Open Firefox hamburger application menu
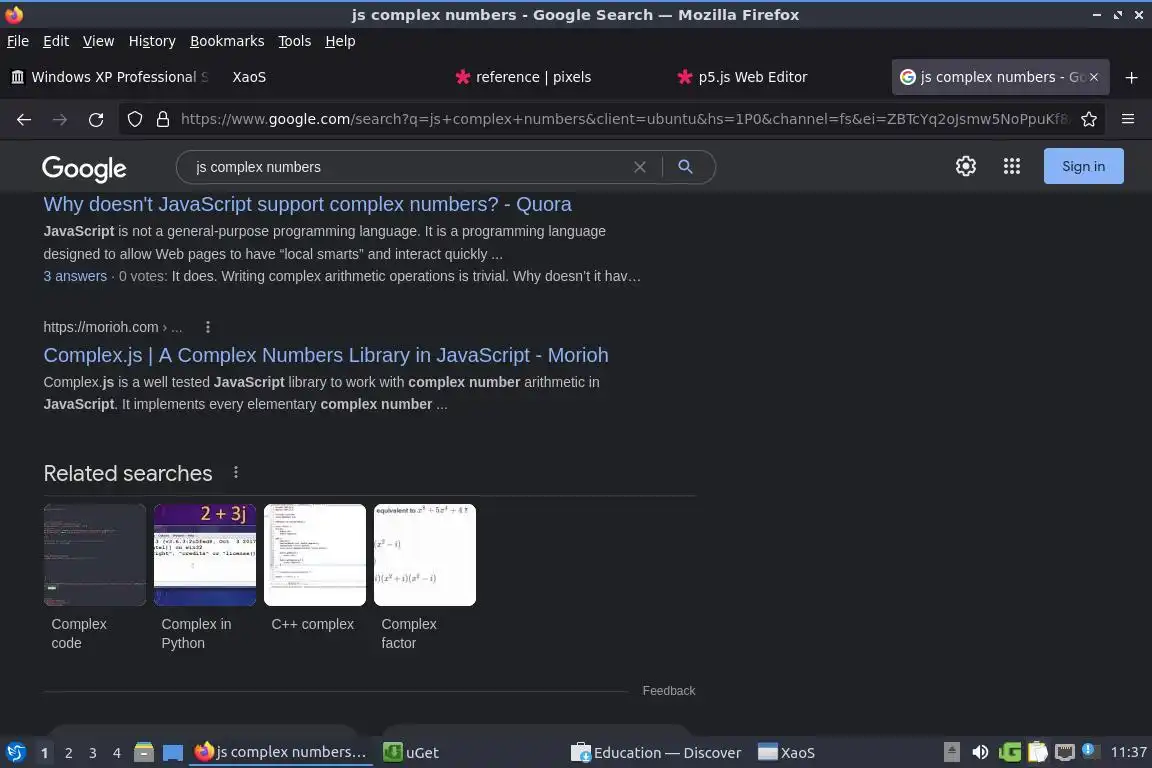 coord(1128,119)
